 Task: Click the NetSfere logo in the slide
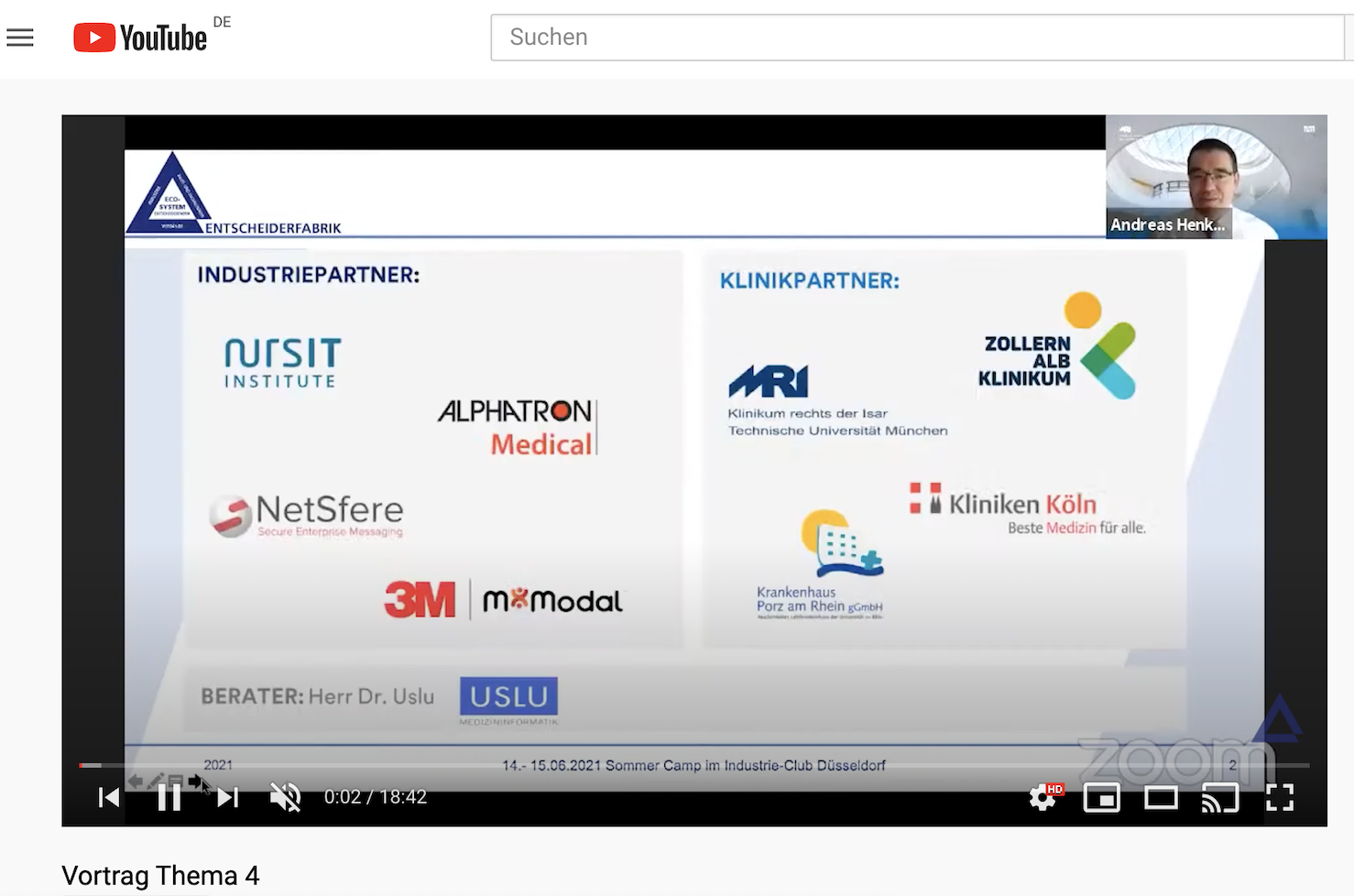tap(307, 515)
